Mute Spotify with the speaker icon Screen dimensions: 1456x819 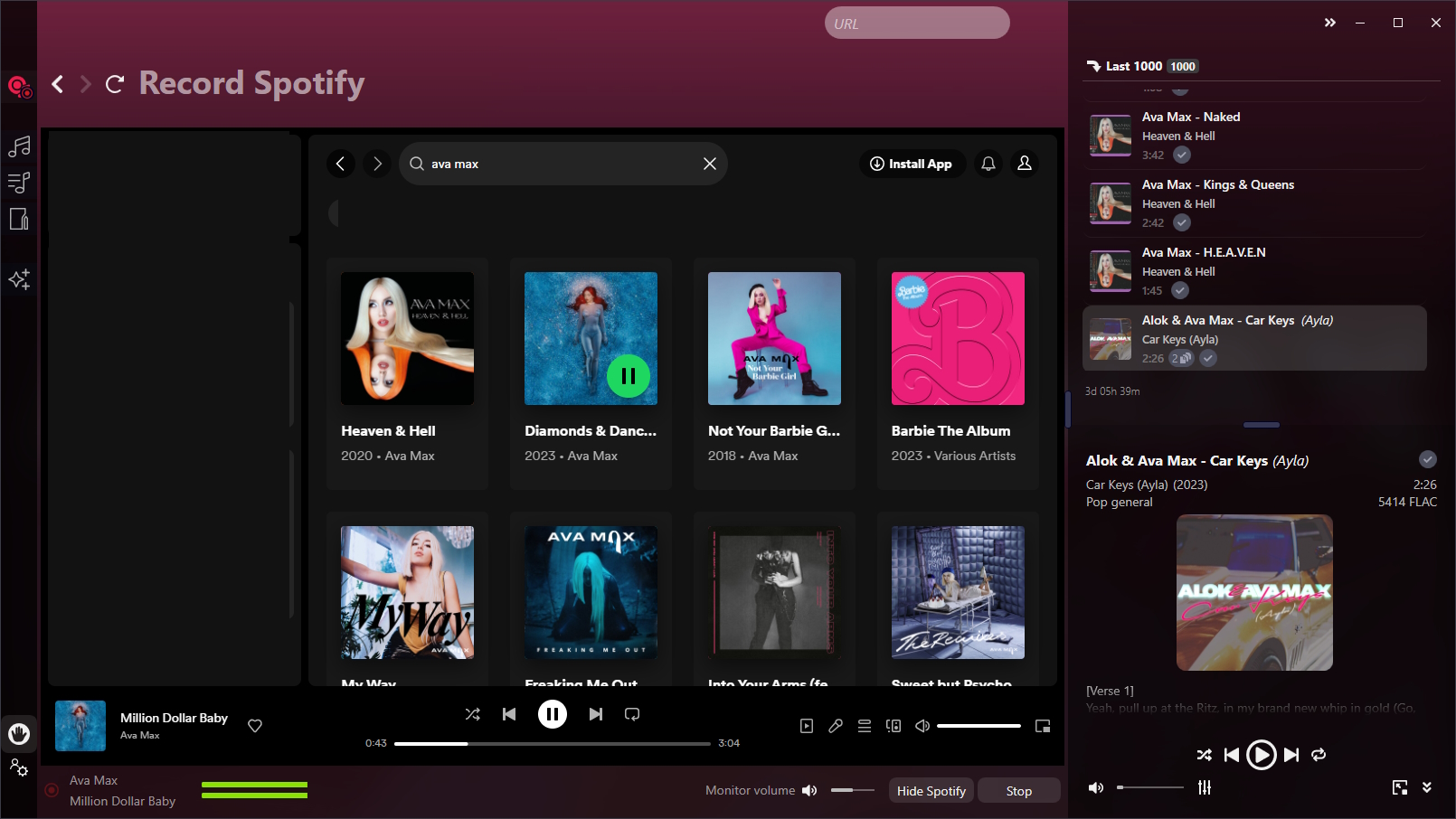[x=922, y=726]
